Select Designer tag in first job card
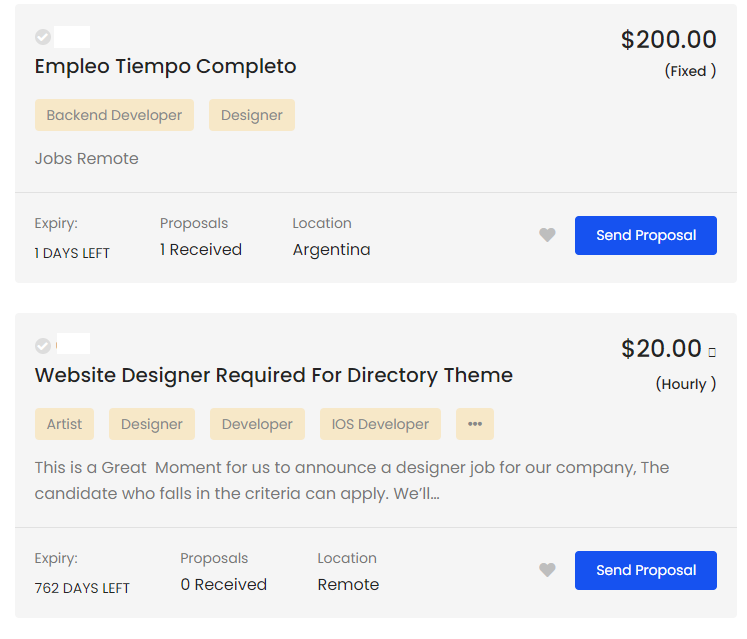Screen dimensions: 747x639 pyautogui.click(x=252, y=115)
